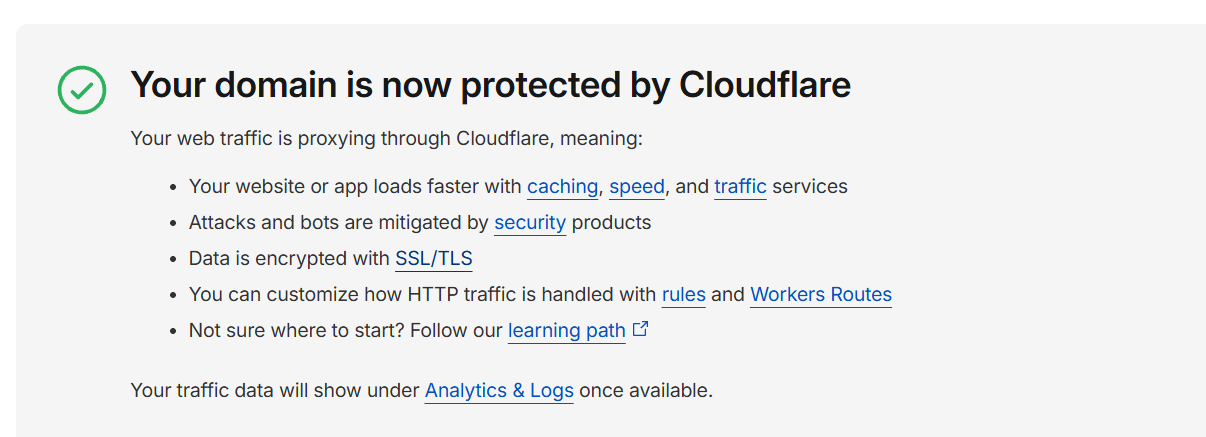This screenshot has width=1206, height=437.
Task: Click the 'Attacks and bots are mitigated' text
Action: click(x=339, y=222)
